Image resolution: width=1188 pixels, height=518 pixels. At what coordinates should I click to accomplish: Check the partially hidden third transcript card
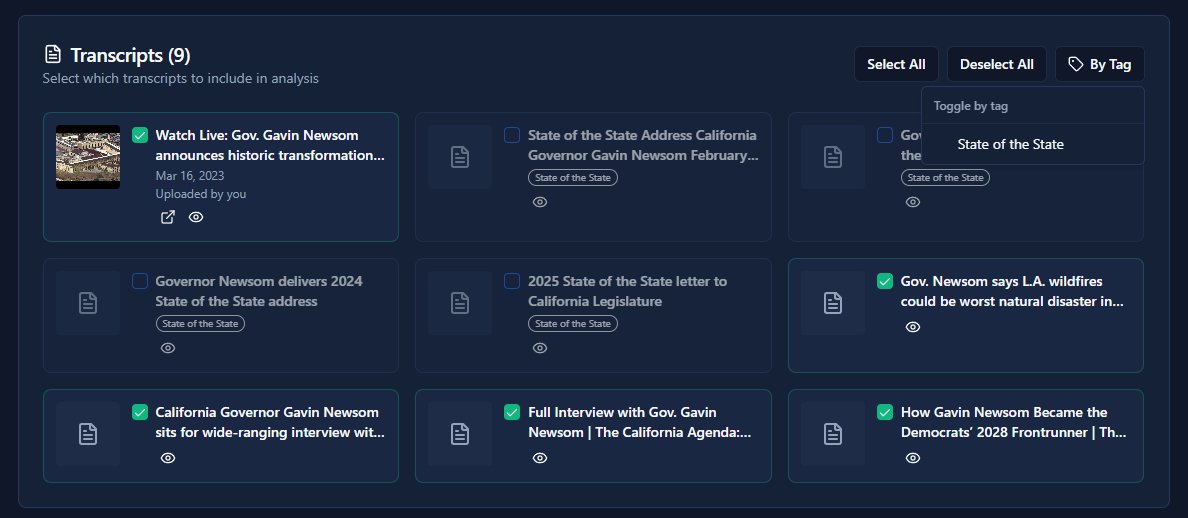point(885,135)
